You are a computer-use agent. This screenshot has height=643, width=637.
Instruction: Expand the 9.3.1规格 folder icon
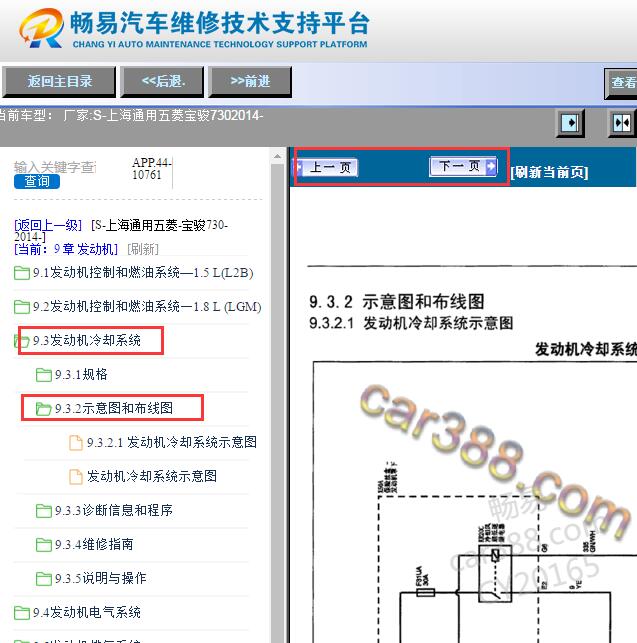43,374
